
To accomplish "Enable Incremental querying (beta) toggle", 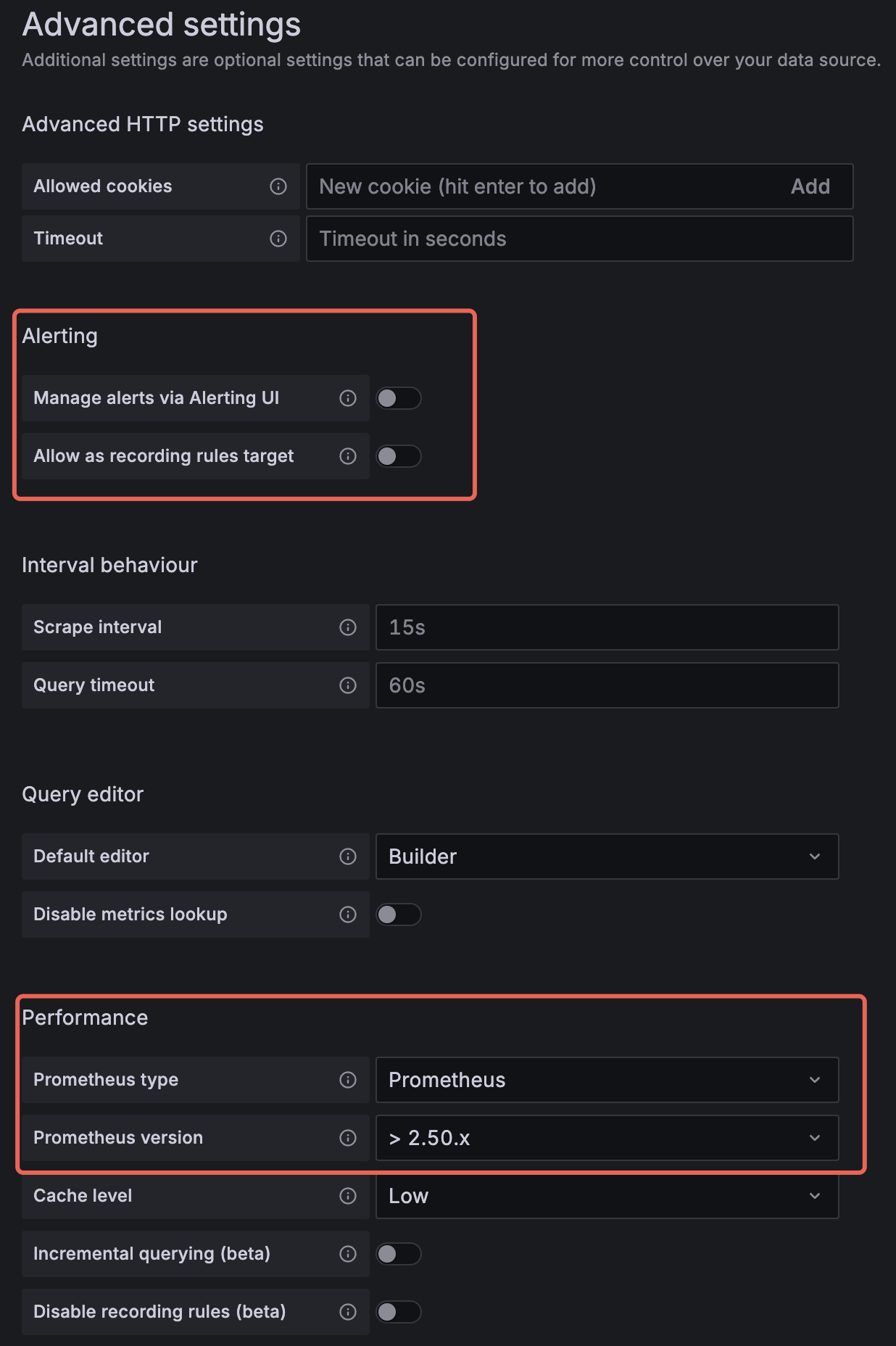I will tap(398, 1254).
